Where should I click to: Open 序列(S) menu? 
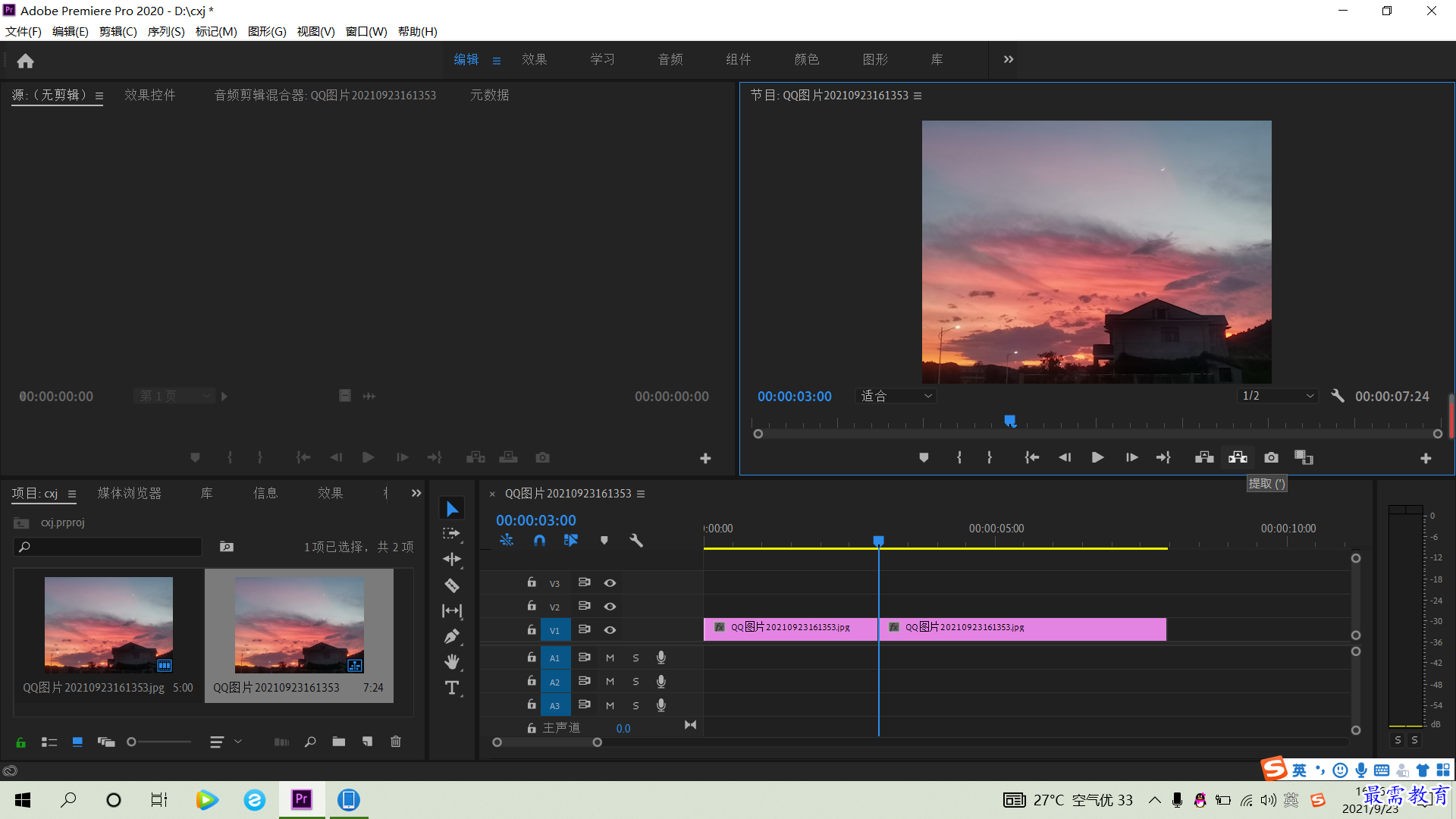[166, 32]
